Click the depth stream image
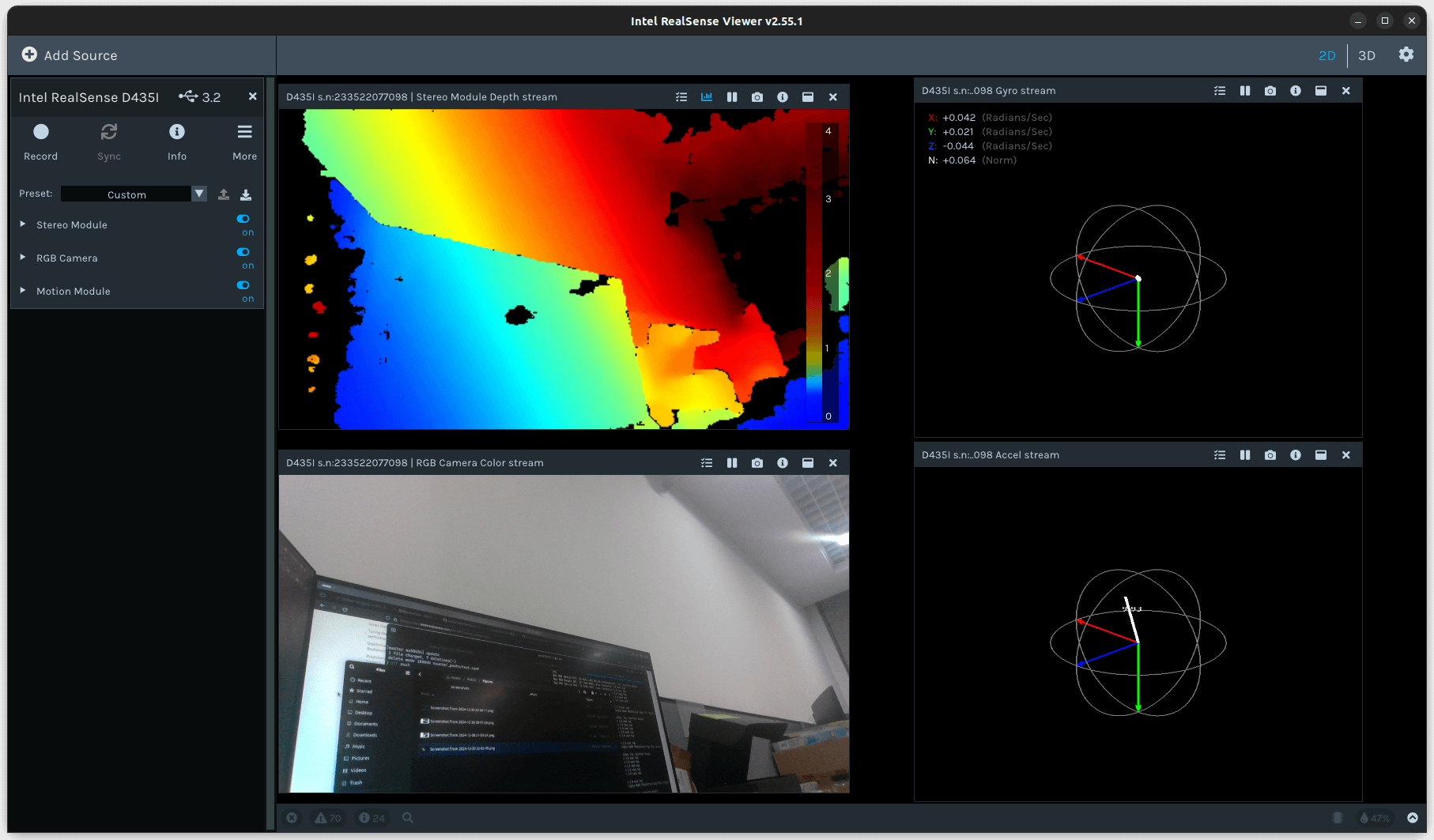 pos(564,269)
